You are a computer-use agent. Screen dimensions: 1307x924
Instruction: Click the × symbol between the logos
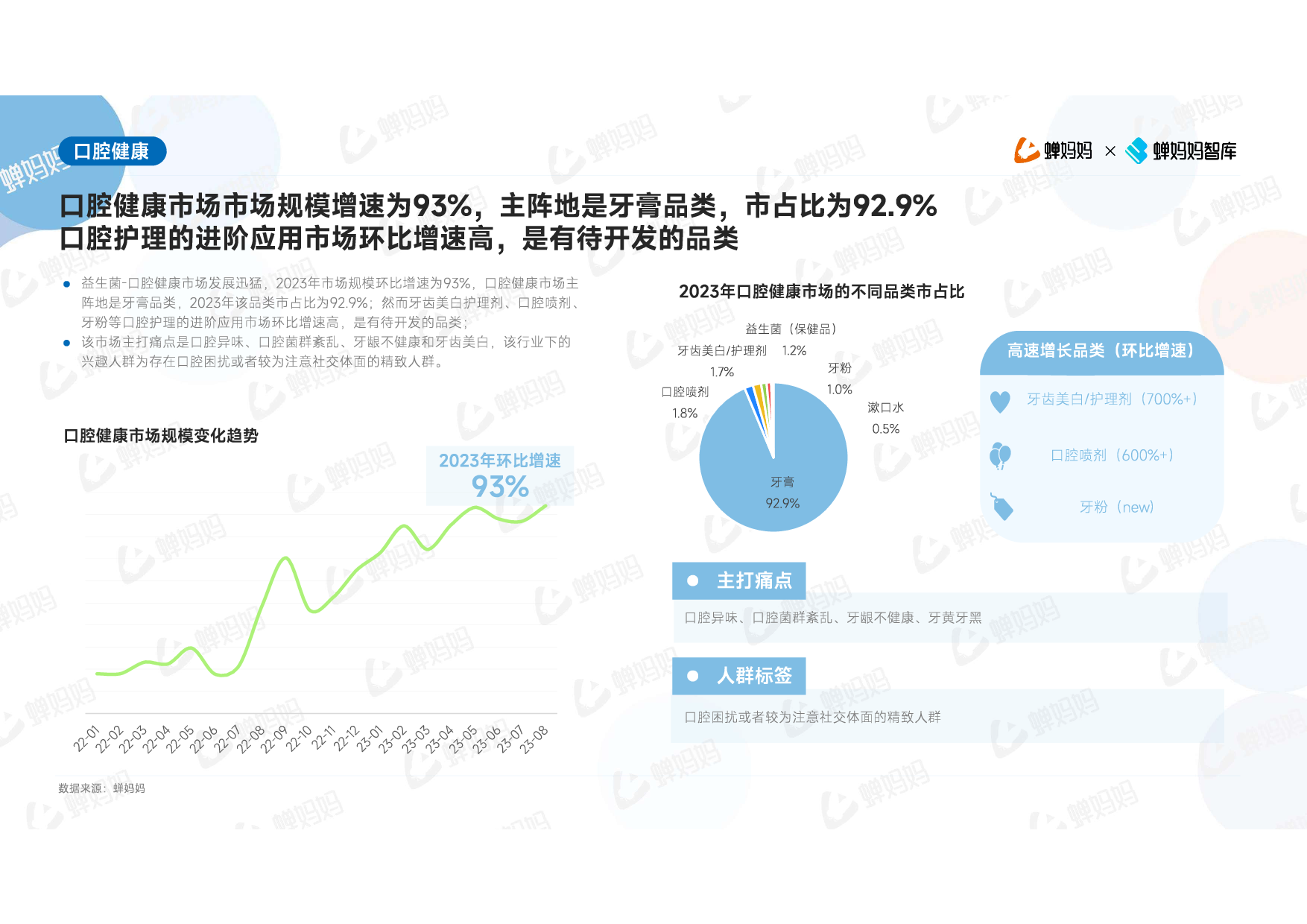(x=1110, y=151)
